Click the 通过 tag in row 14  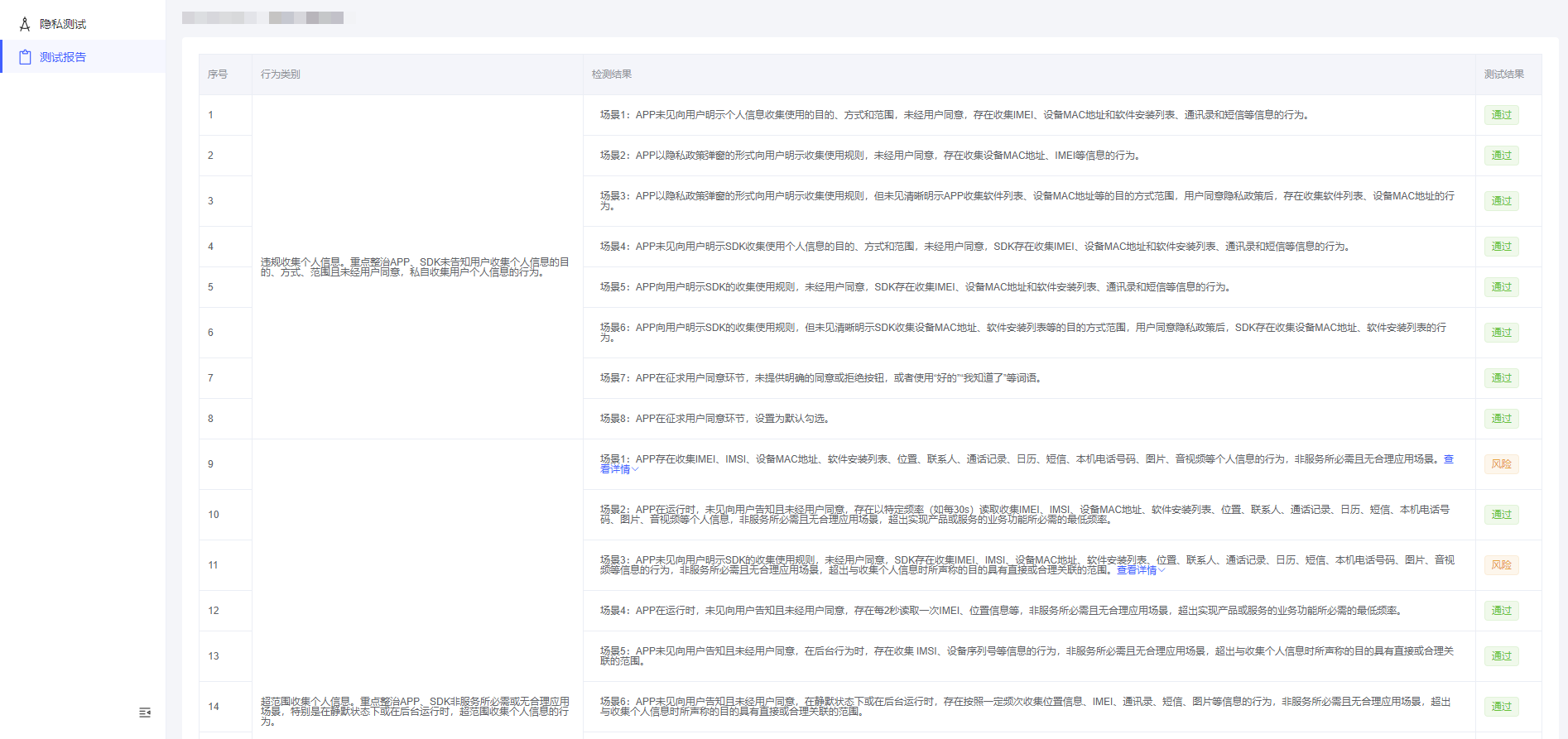pos(1501,707)
